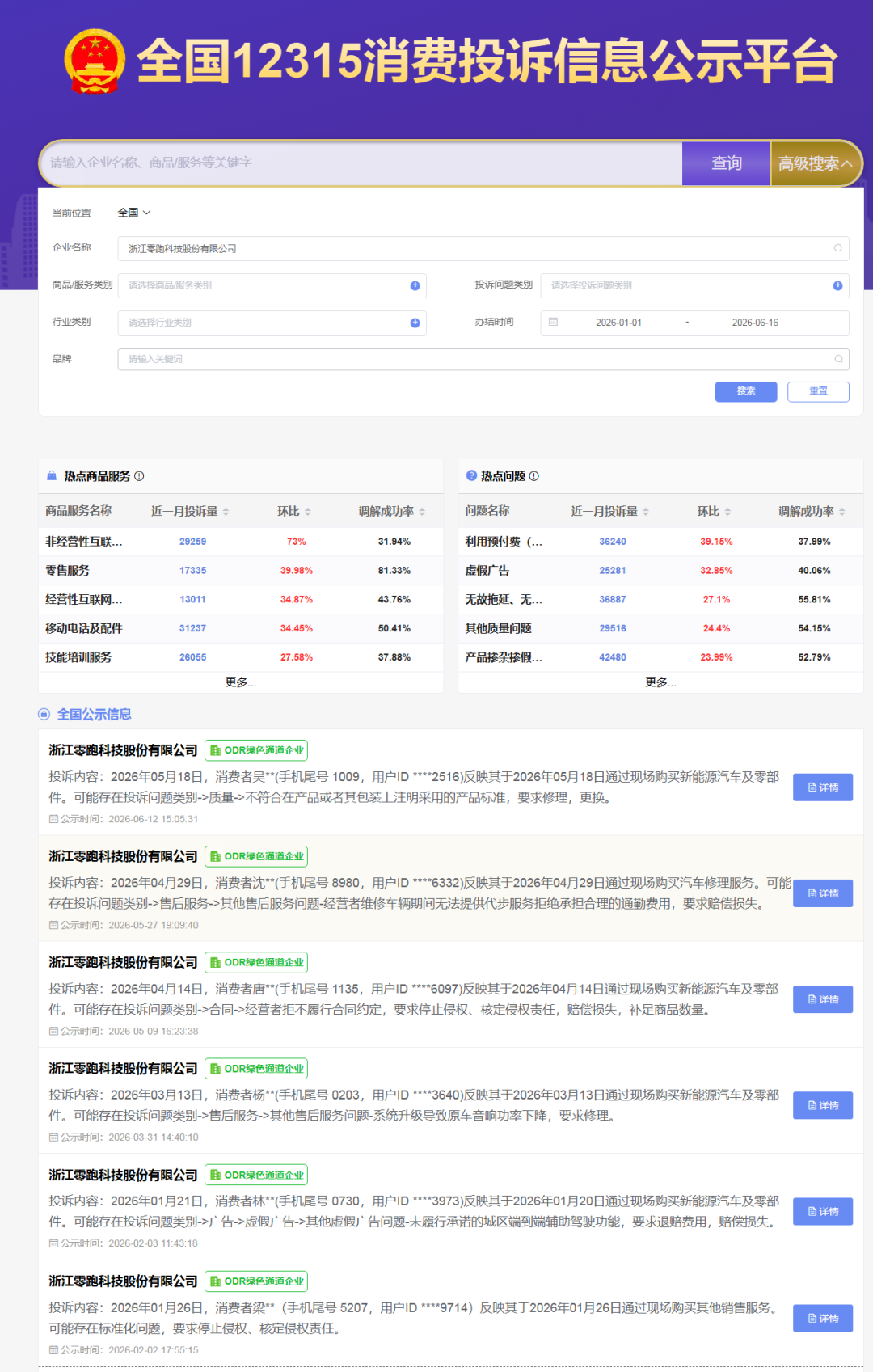Open 更多 under 热点商品服务 table

pyautogui.click(x=240, y=682)
